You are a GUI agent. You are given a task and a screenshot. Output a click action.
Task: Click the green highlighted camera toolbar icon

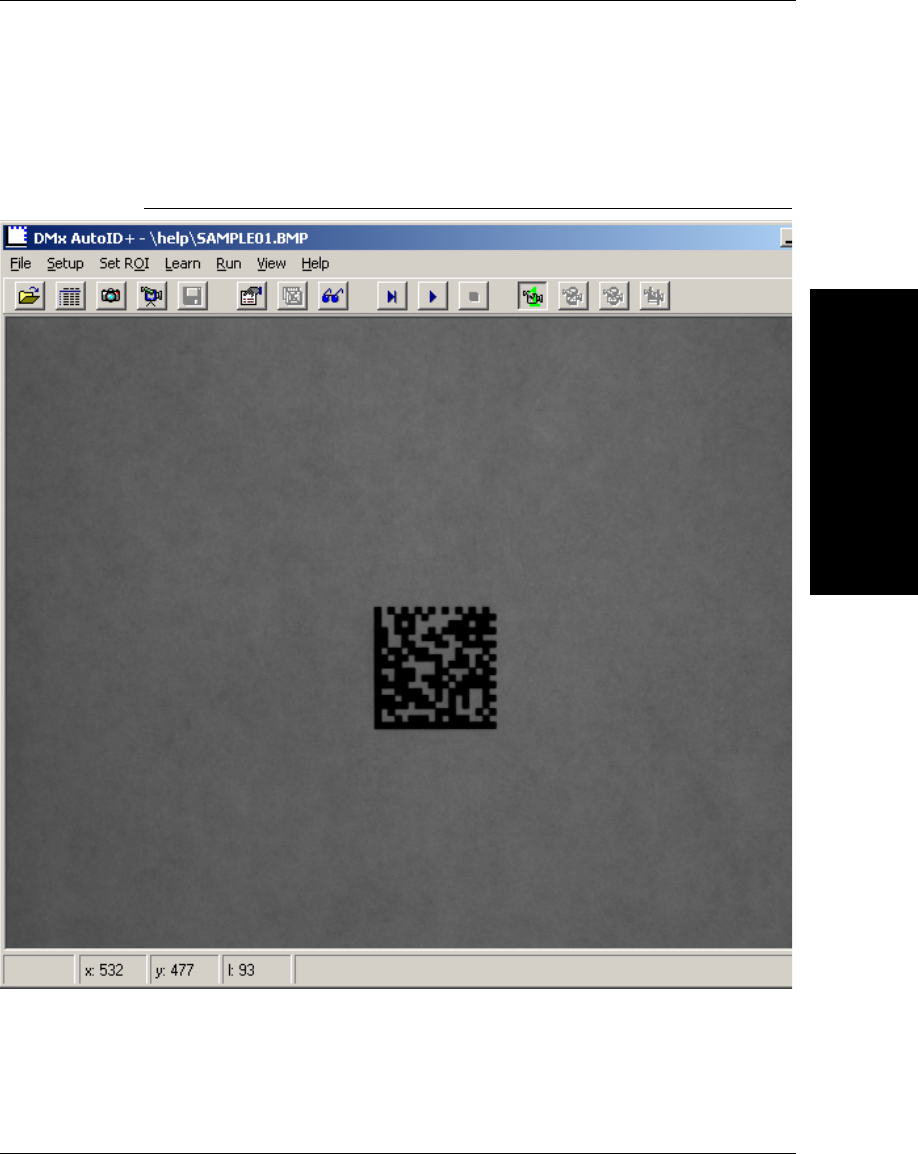[x=533, y=297]
